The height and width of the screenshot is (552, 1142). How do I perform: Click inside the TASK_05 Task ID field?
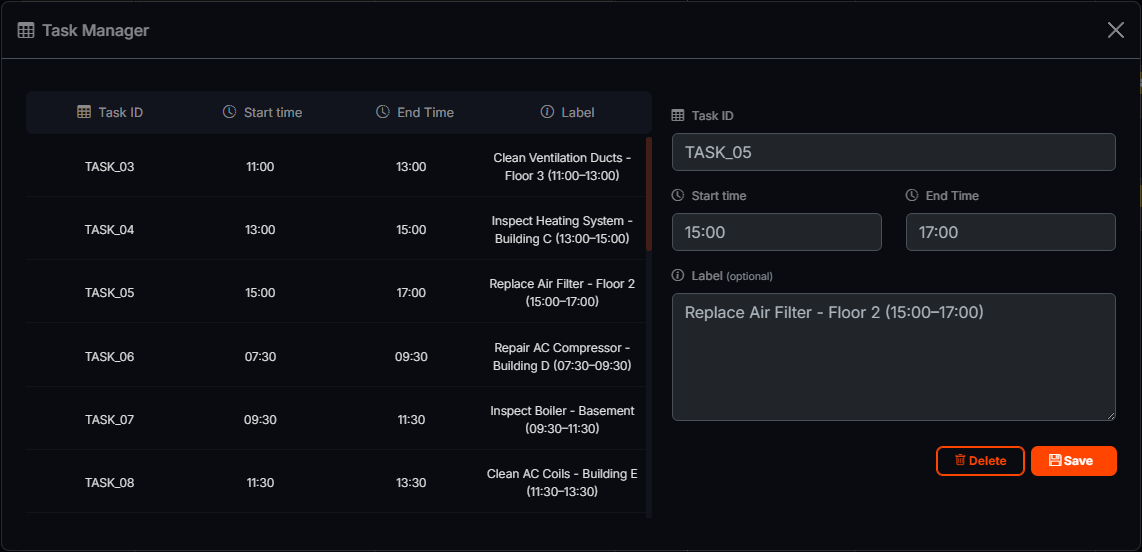coord(893,152)
